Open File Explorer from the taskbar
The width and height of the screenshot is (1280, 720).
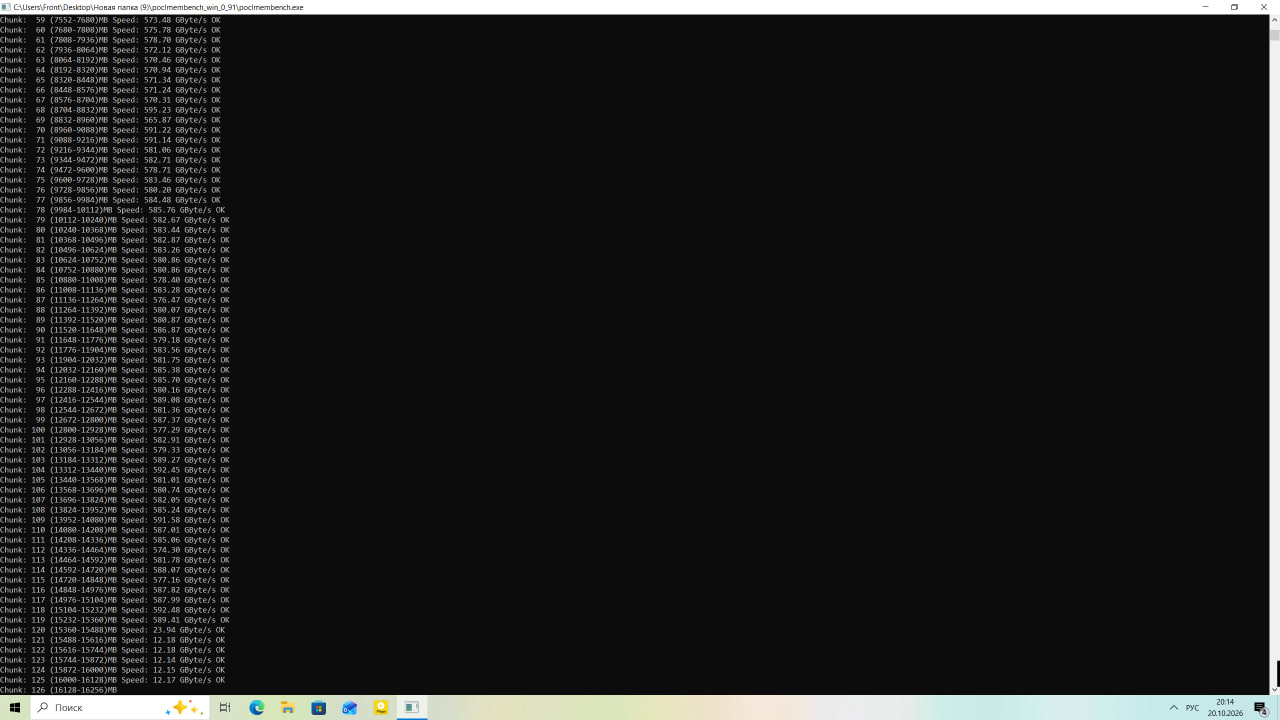[288, 708]
